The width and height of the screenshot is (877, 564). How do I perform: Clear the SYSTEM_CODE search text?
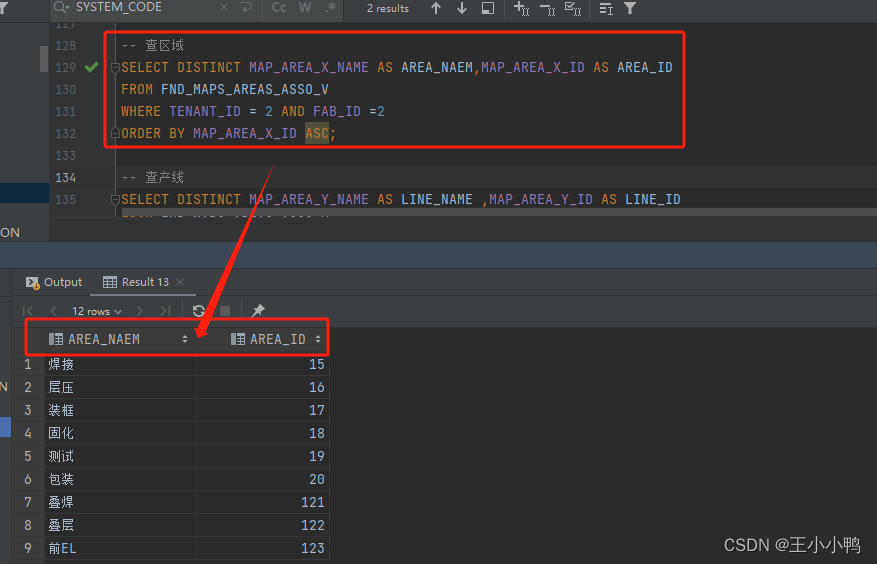tap(224, 7)
